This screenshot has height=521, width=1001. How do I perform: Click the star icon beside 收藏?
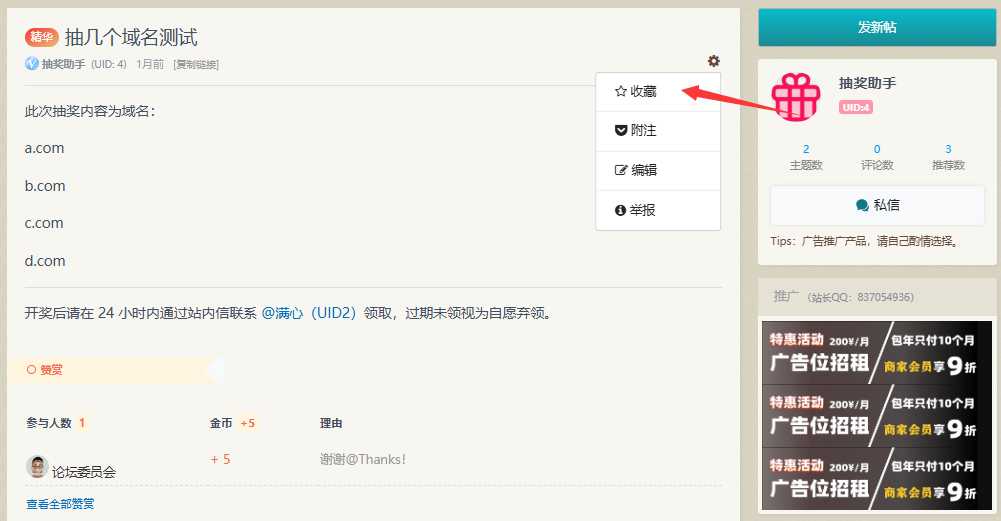pyautogui.click(x=621, y=91)
